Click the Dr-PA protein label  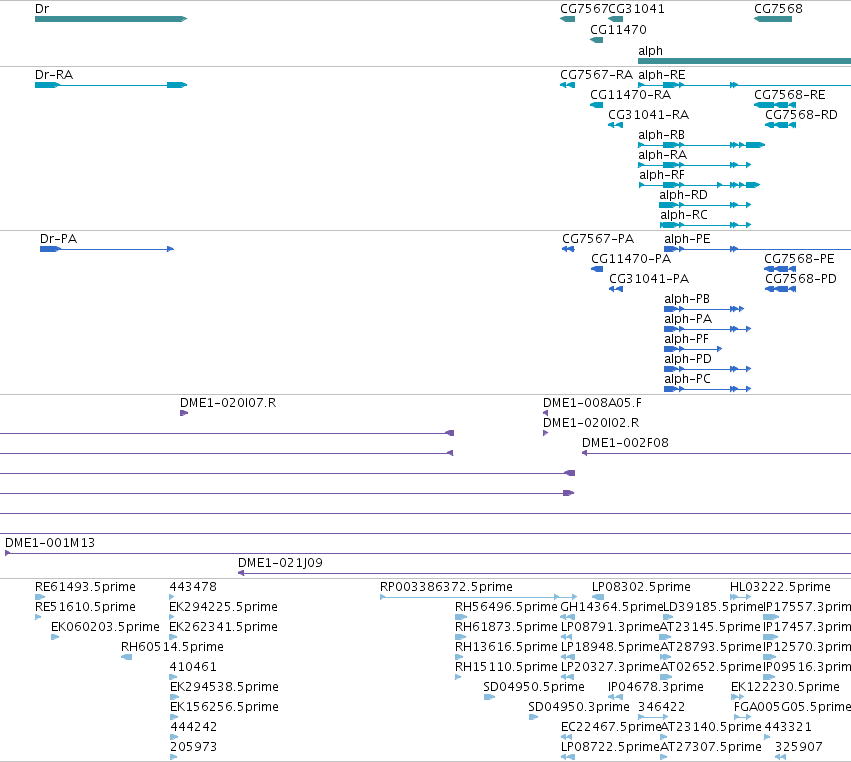point(59,238)
